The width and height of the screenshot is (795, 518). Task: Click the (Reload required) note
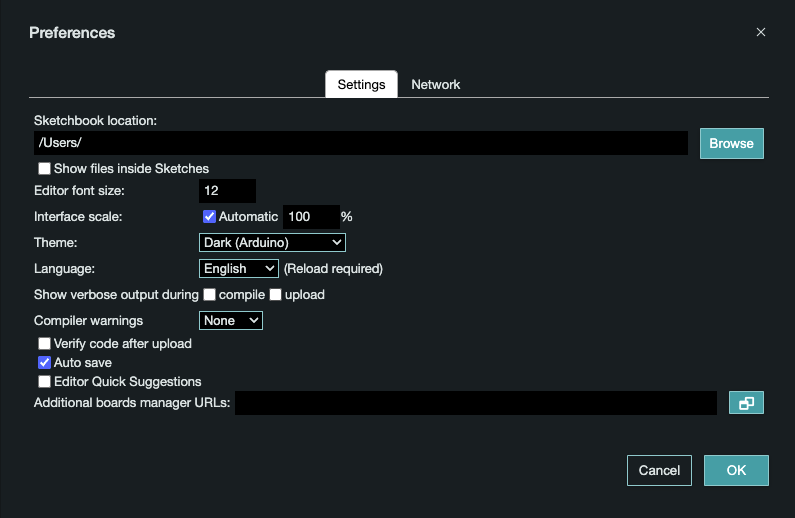tap(333, 269)
